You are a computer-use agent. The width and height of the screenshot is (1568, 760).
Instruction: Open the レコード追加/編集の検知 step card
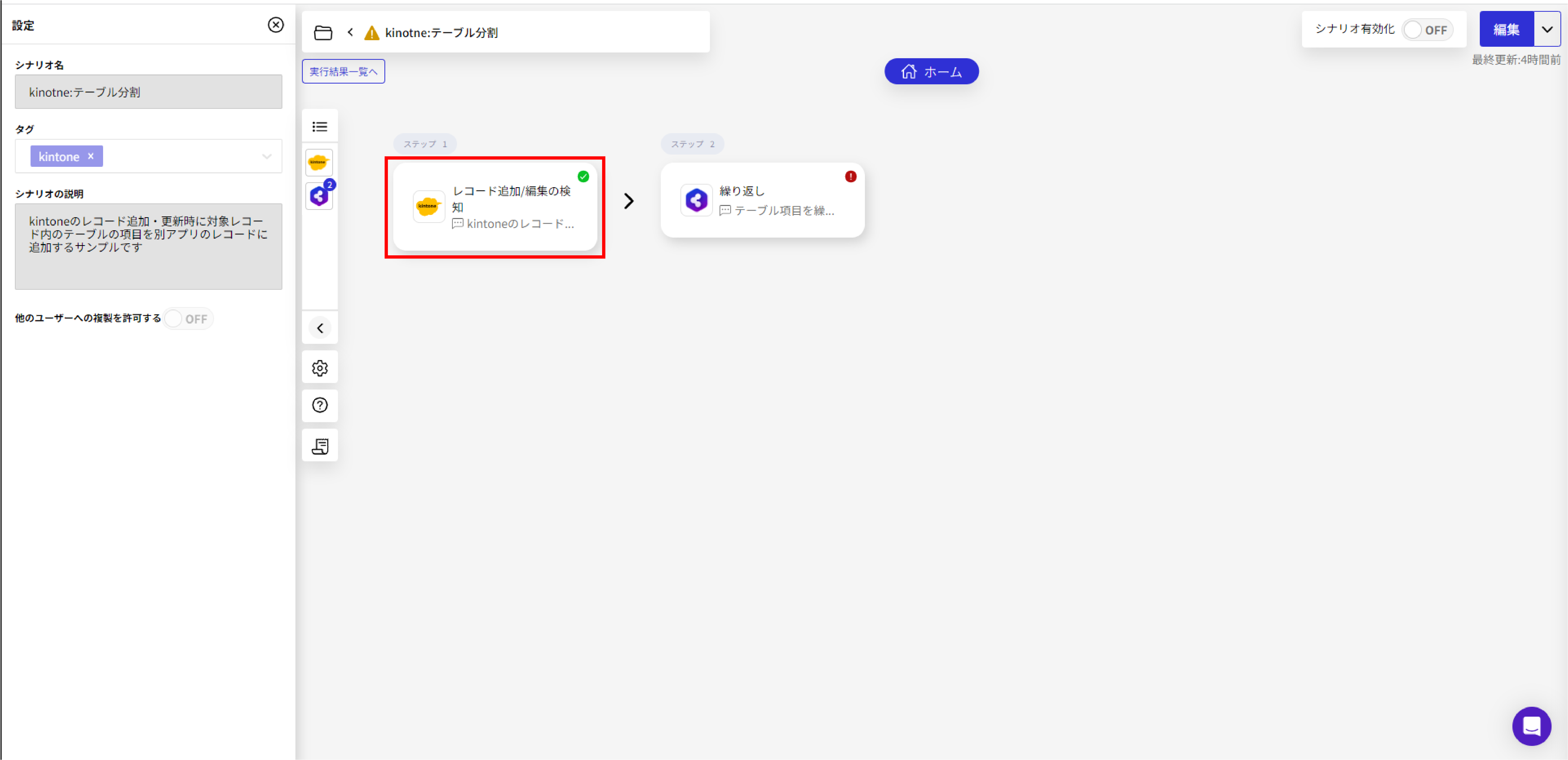tap(495, 207)
